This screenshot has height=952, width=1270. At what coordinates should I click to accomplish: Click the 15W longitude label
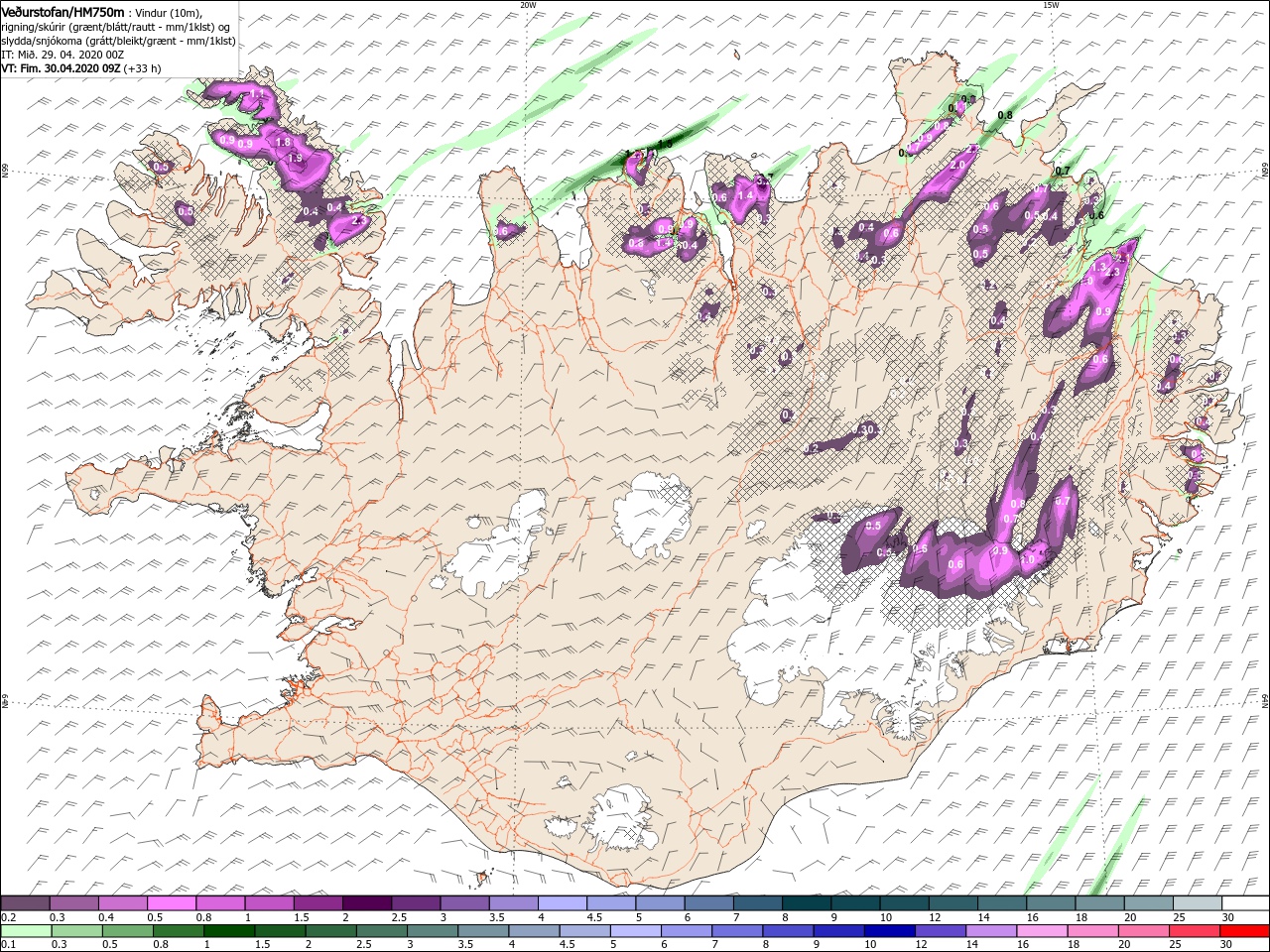[x=1051, y=4]
